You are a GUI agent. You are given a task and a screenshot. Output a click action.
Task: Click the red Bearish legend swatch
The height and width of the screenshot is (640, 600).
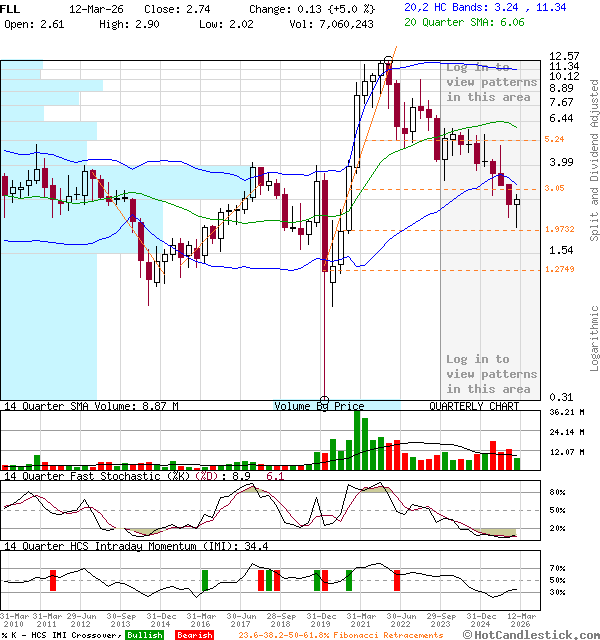(x=194, y=635)
